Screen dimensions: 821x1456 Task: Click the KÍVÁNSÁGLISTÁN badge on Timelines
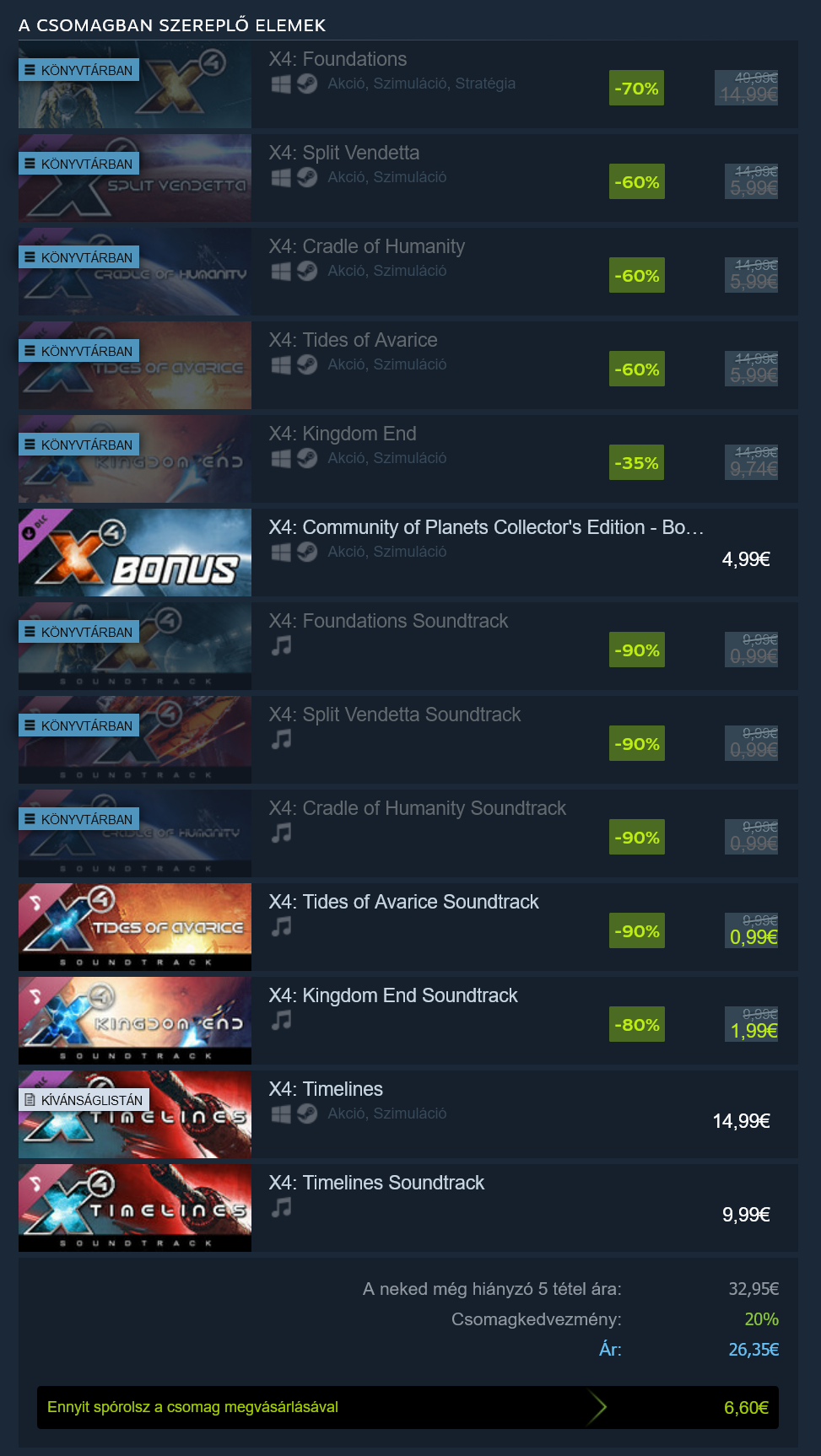(x=84, y=1100)
